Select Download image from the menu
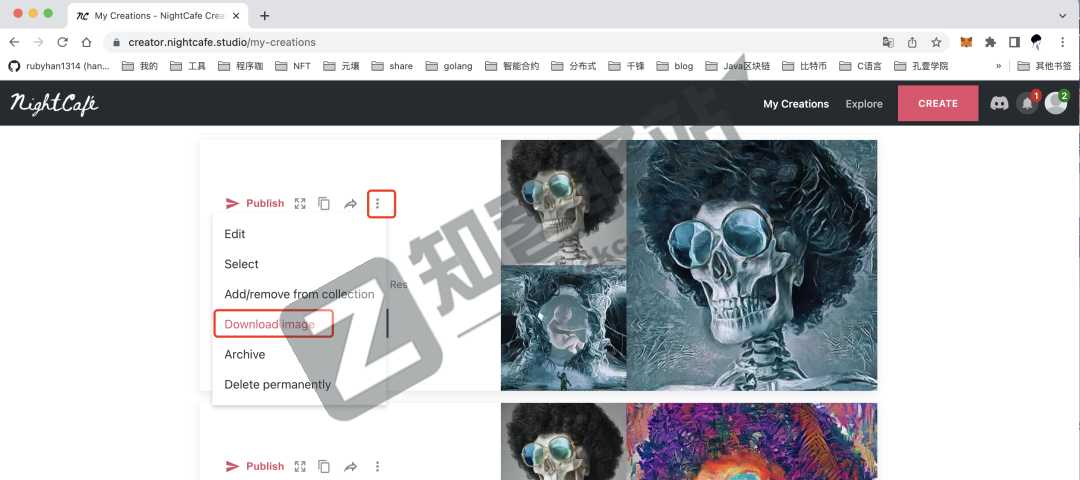 pos(270,324)
